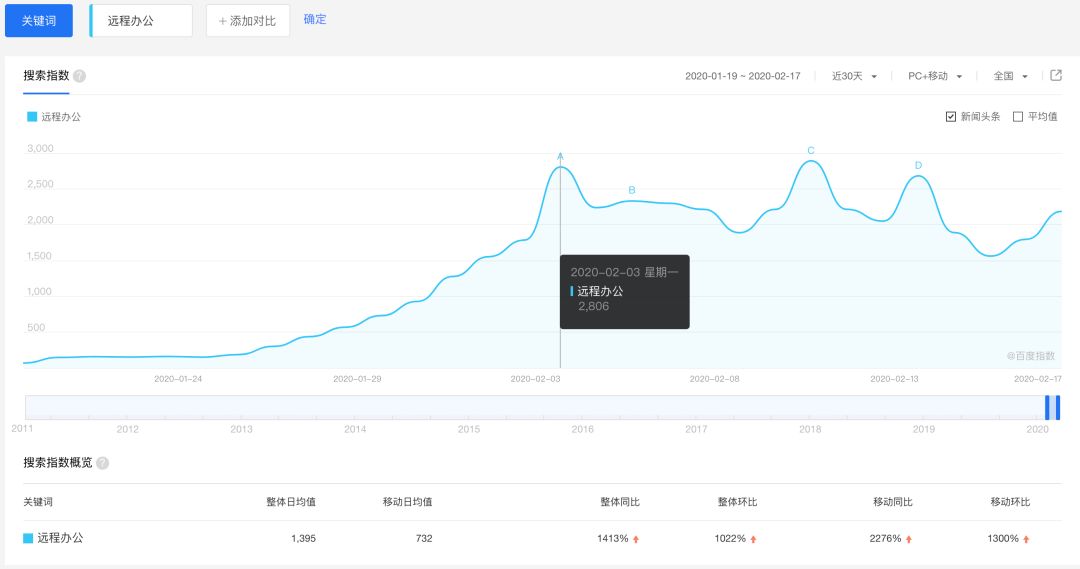Viewport: 1080px width, 569px height.
Task: Click the 远程办公 legend color square
Action: (32, 117)
